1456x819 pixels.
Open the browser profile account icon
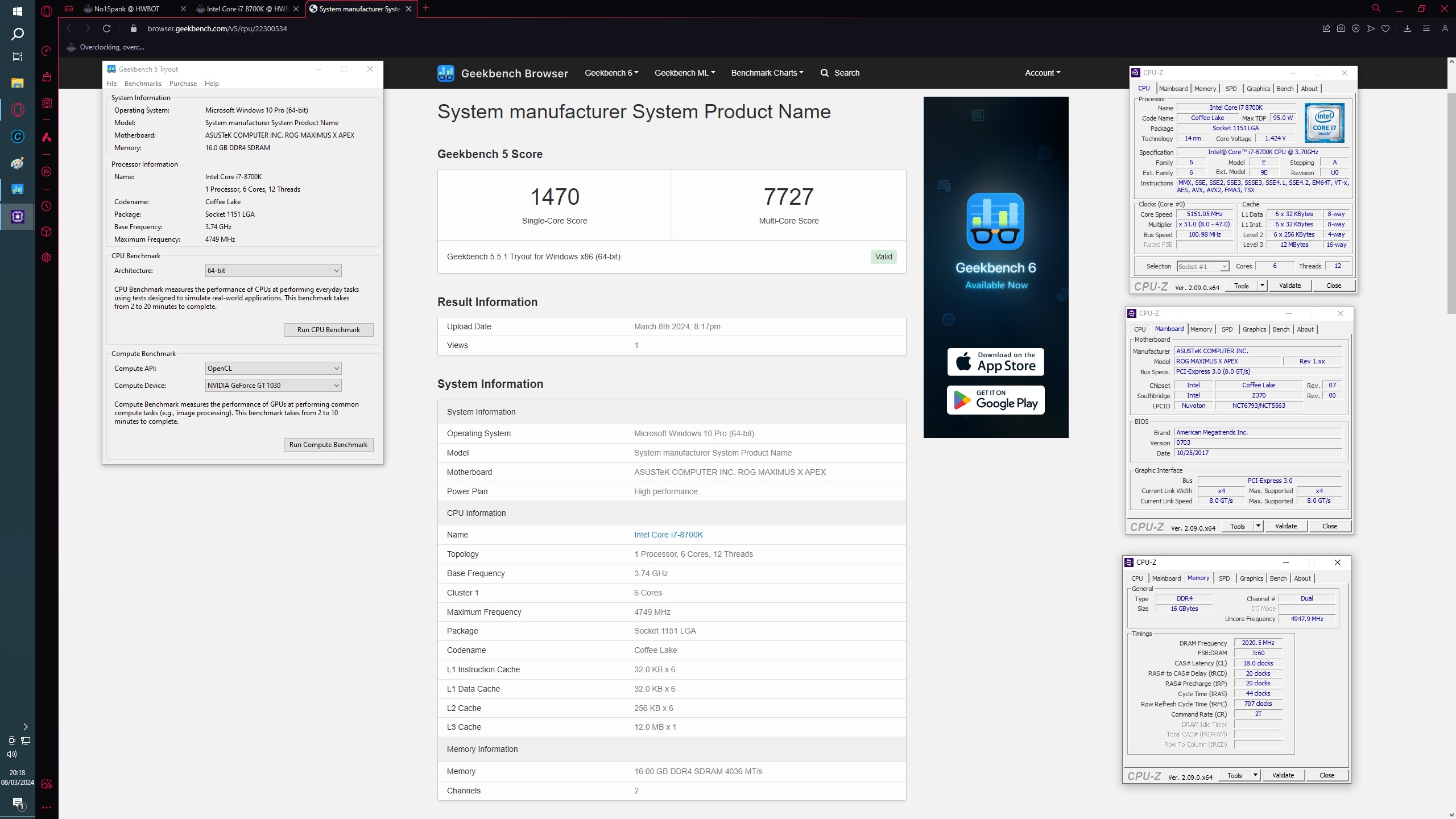pos(1445,28)
